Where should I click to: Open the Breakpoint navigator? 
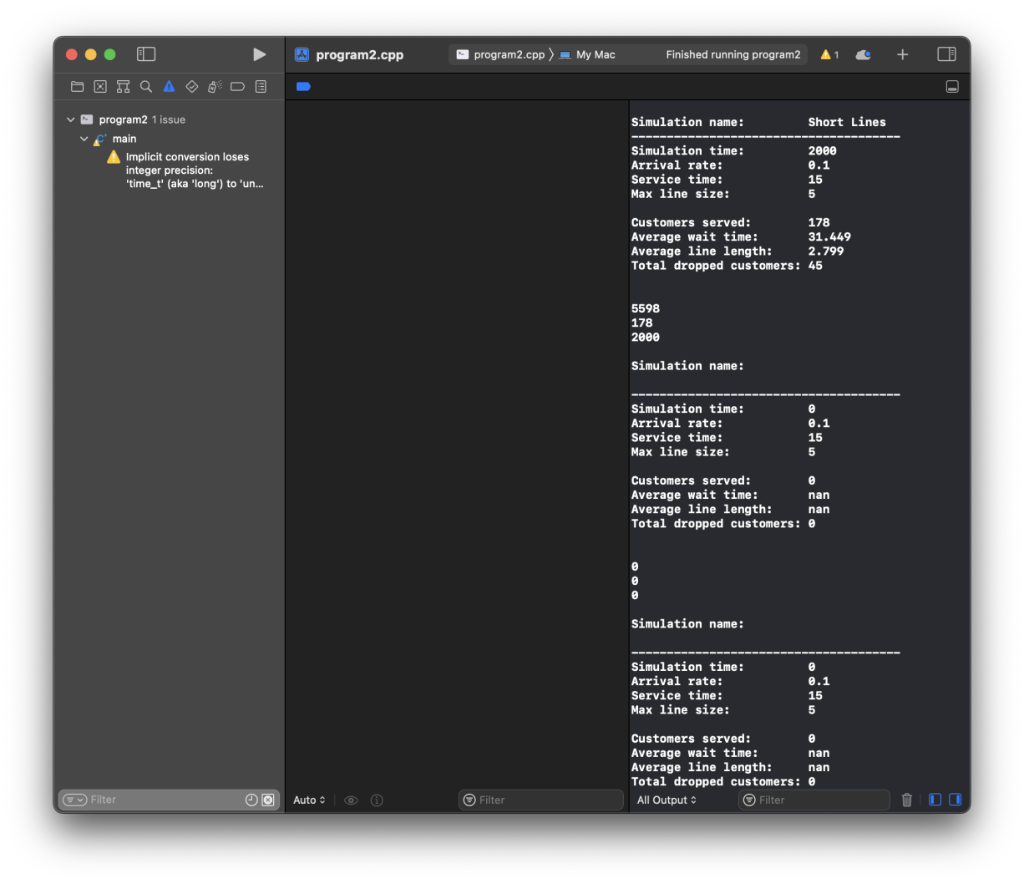click(x=238, y=86)
